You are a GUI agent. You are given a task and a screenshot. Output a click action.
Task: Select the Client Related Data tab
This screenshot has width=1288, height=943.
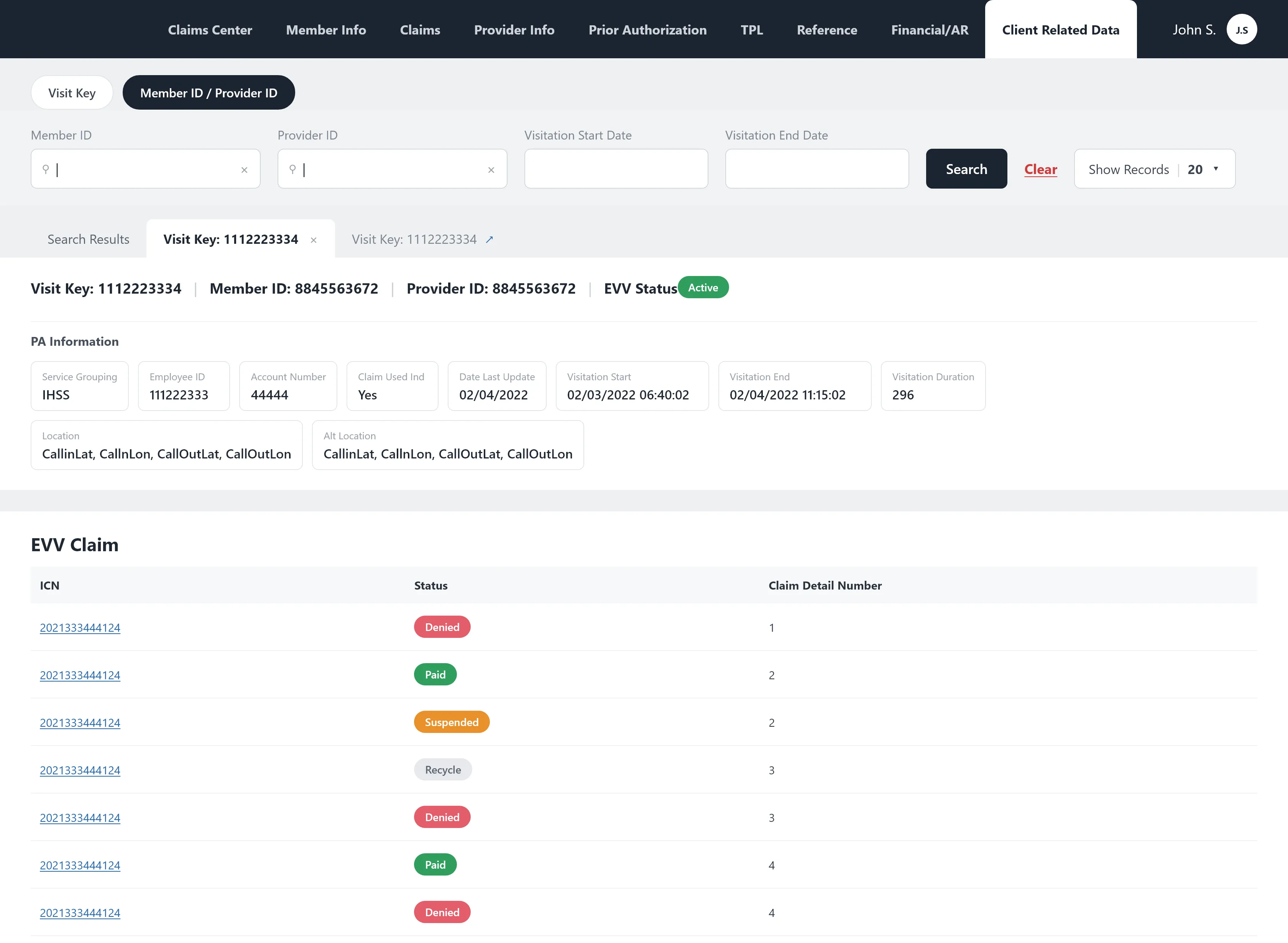[x=1060, y=30]
